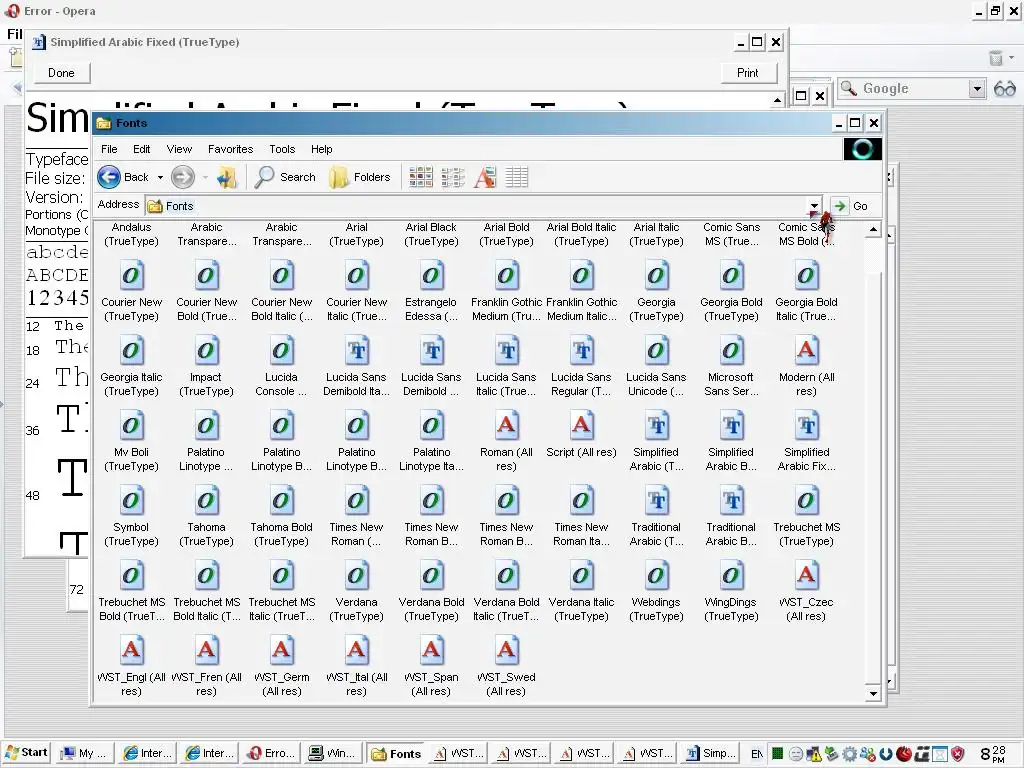Viewport: 1024px width, 768px height.
Task: Click the taskbar clock
Action: coord(993,754)
